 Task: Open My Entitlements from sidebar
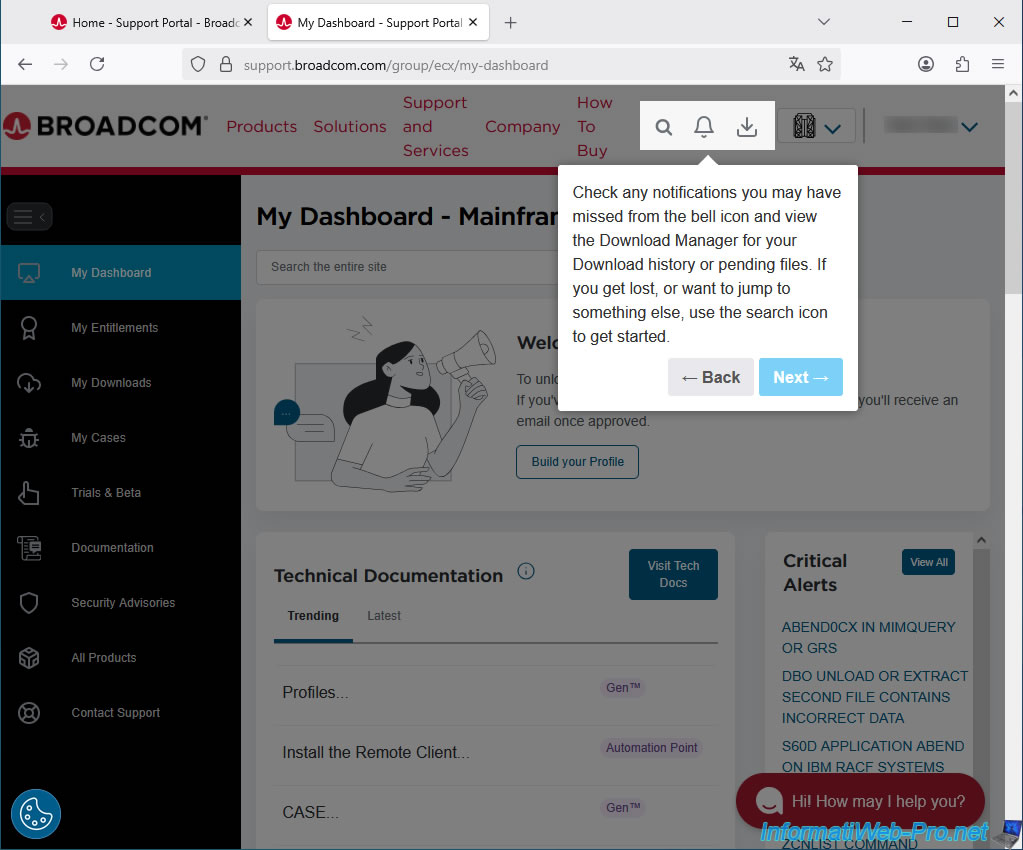114,328
